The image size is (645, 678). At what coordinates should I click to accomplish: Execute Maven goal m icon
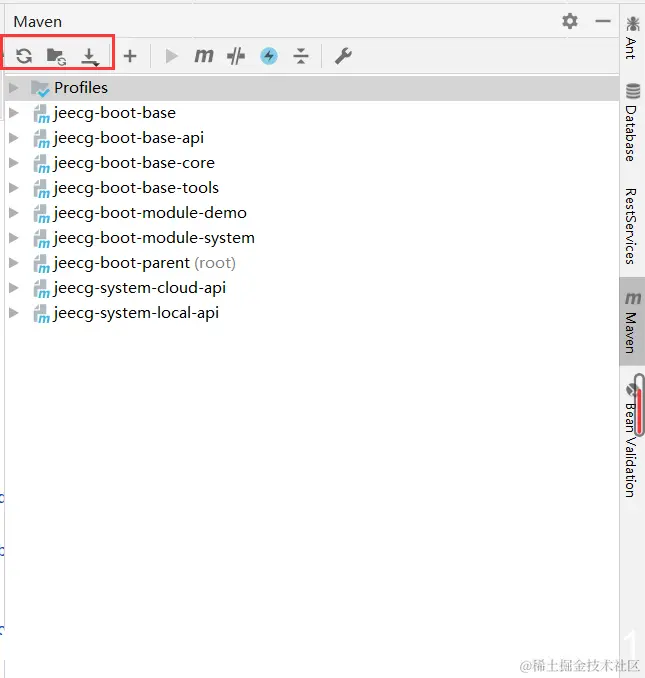pos(204,56)
